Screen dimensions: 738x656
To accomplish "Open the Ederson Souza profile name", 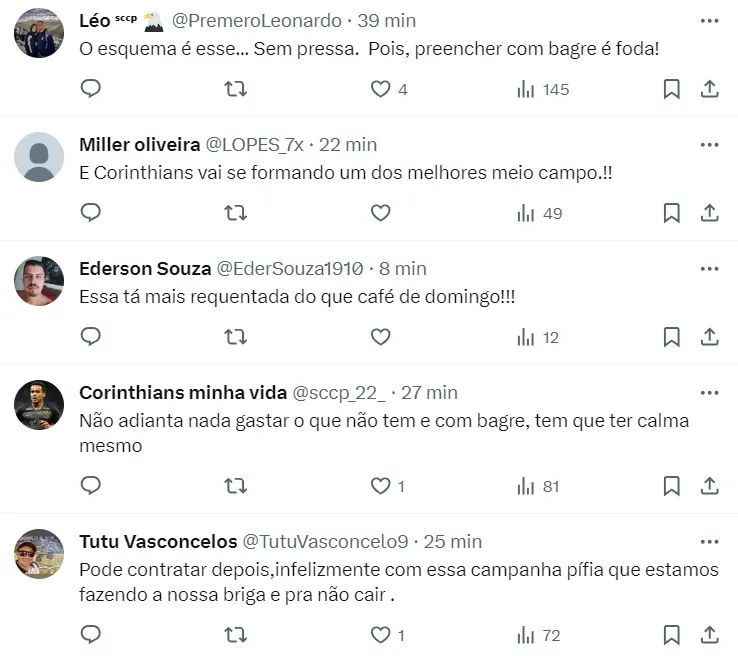I will tap(144, 268).
